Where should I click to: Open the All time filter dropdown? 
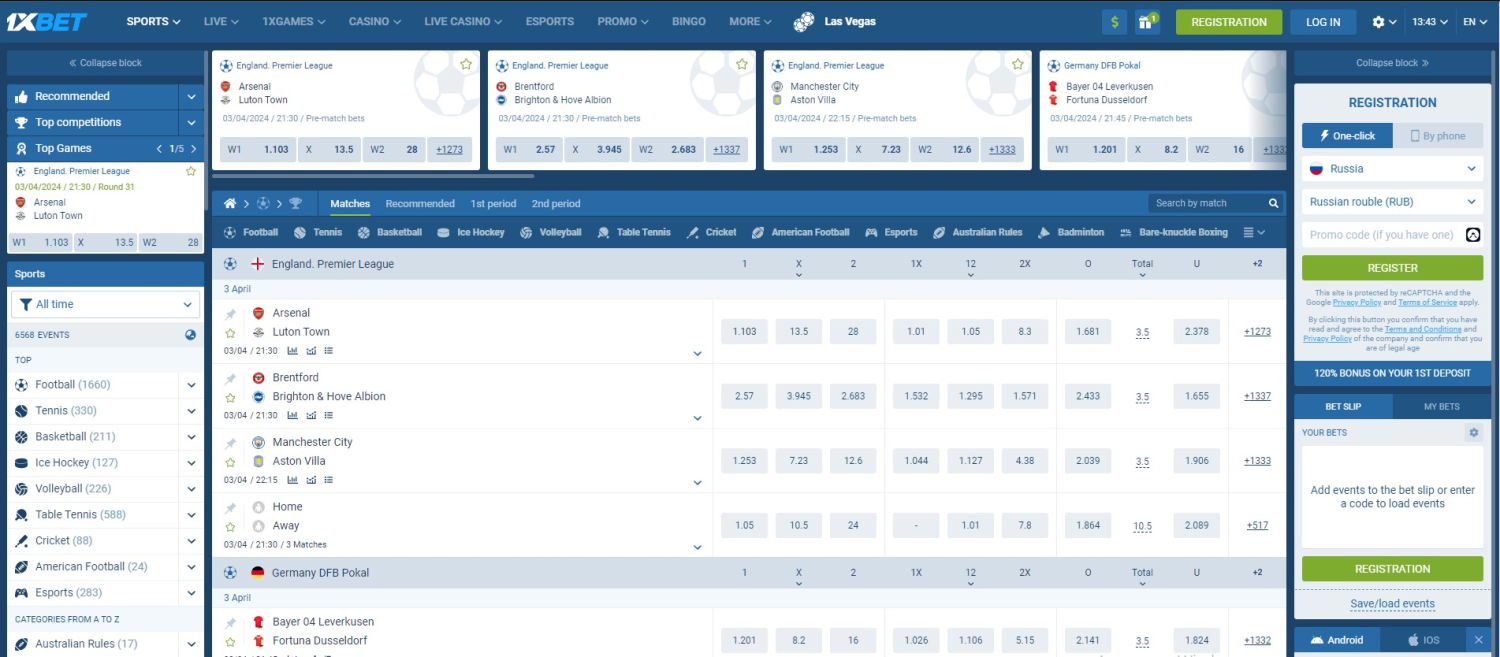[x=104, y=303]
